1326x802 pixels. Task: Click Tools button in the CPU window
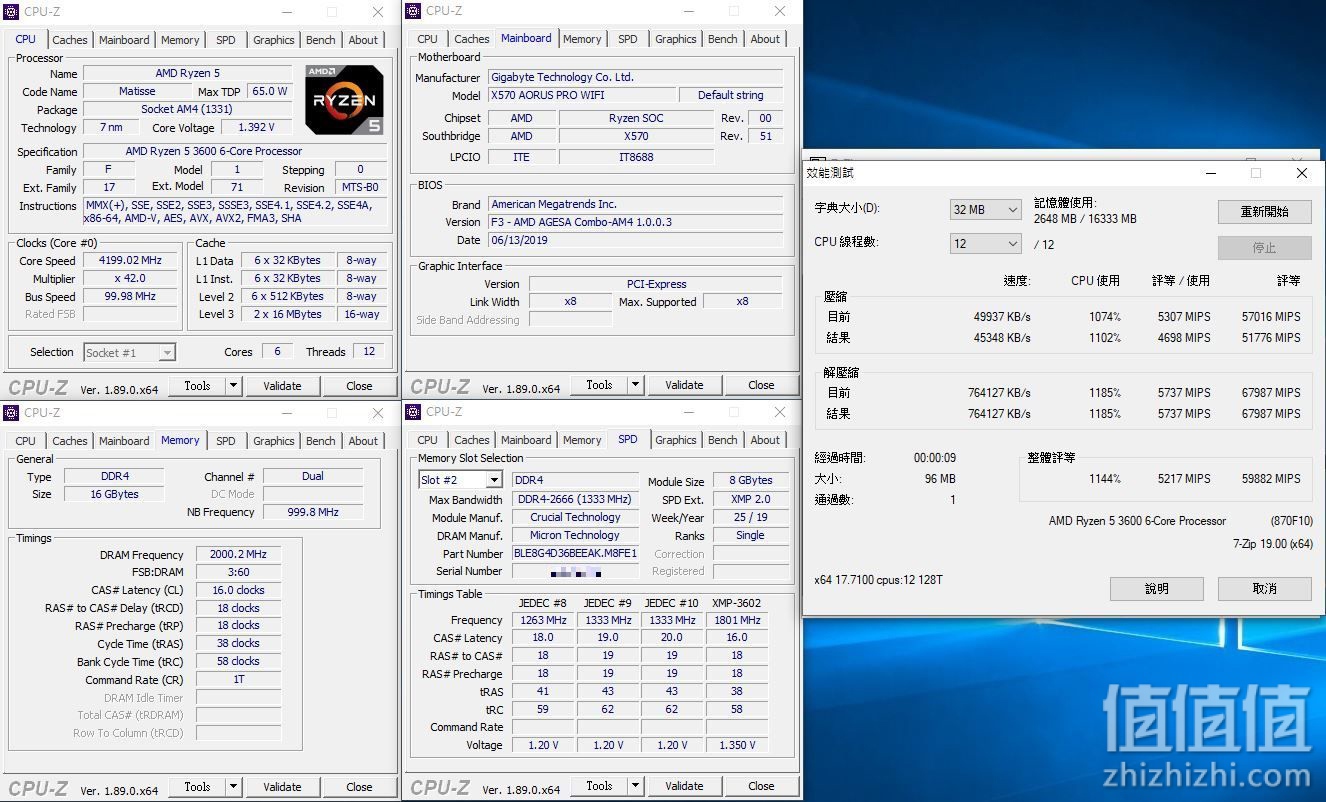pyautogui.click(x=197, y=385)
